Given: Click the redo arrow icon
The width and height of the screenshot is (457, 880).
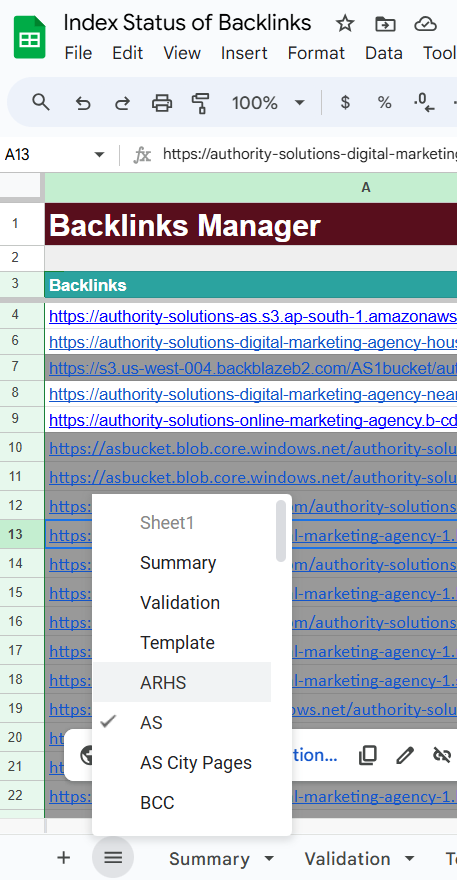Looking at the screenshot, I should coord(122,103).
